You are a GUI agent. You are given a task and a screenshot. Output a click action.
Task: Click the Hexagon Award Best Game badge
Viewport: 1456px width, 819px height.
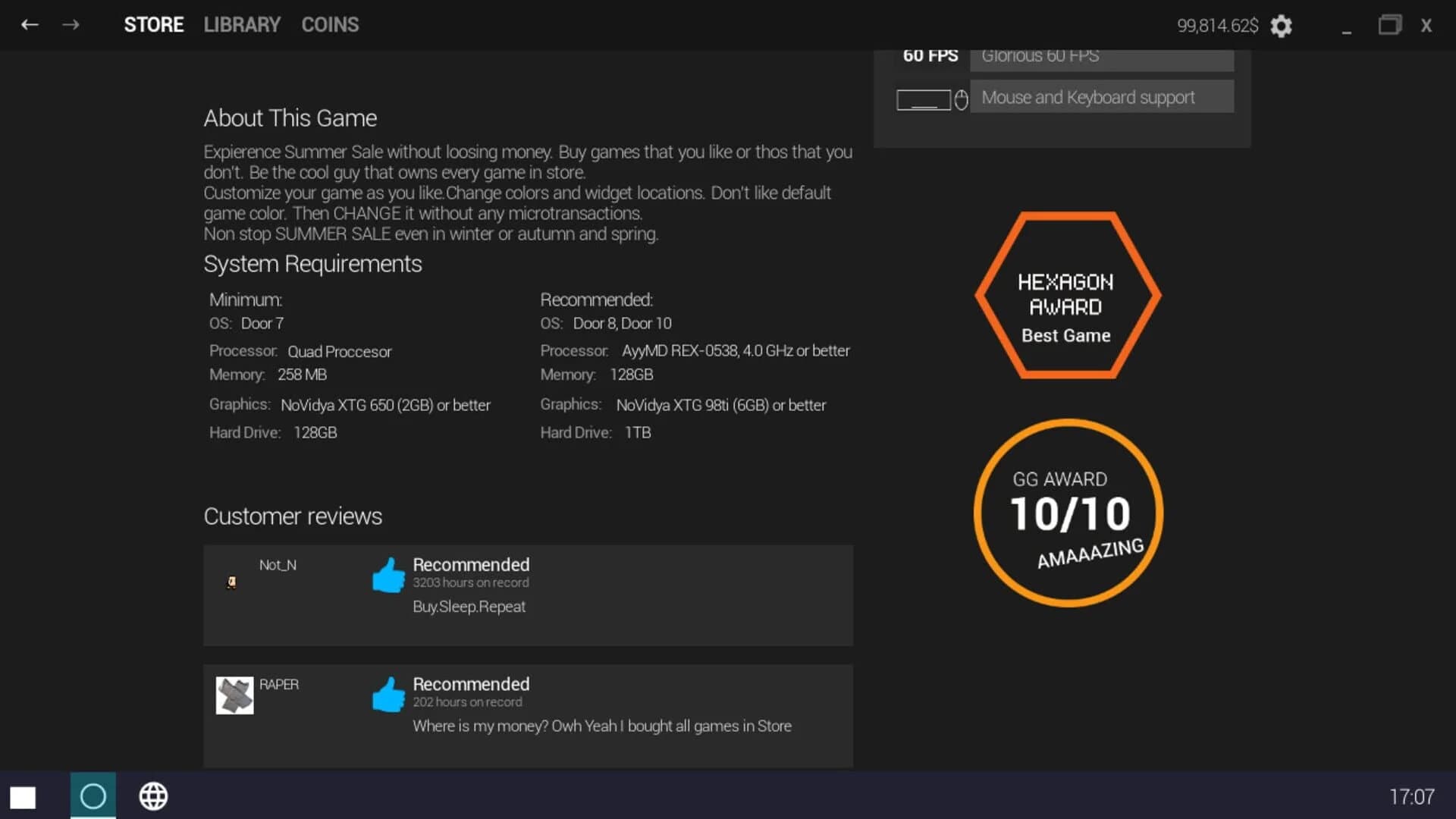pos(1065,294)
